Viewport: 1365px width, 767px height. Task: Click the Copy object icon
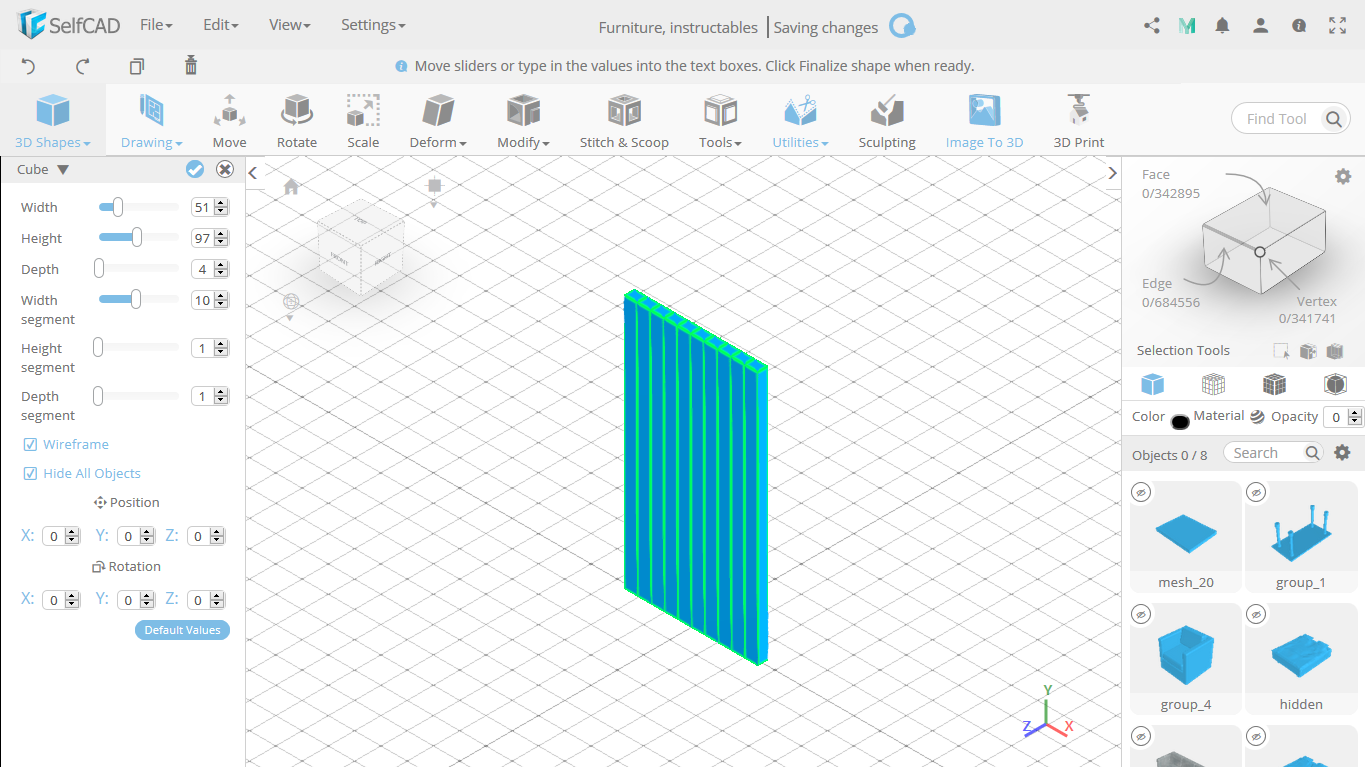click(x=137, y=66)
